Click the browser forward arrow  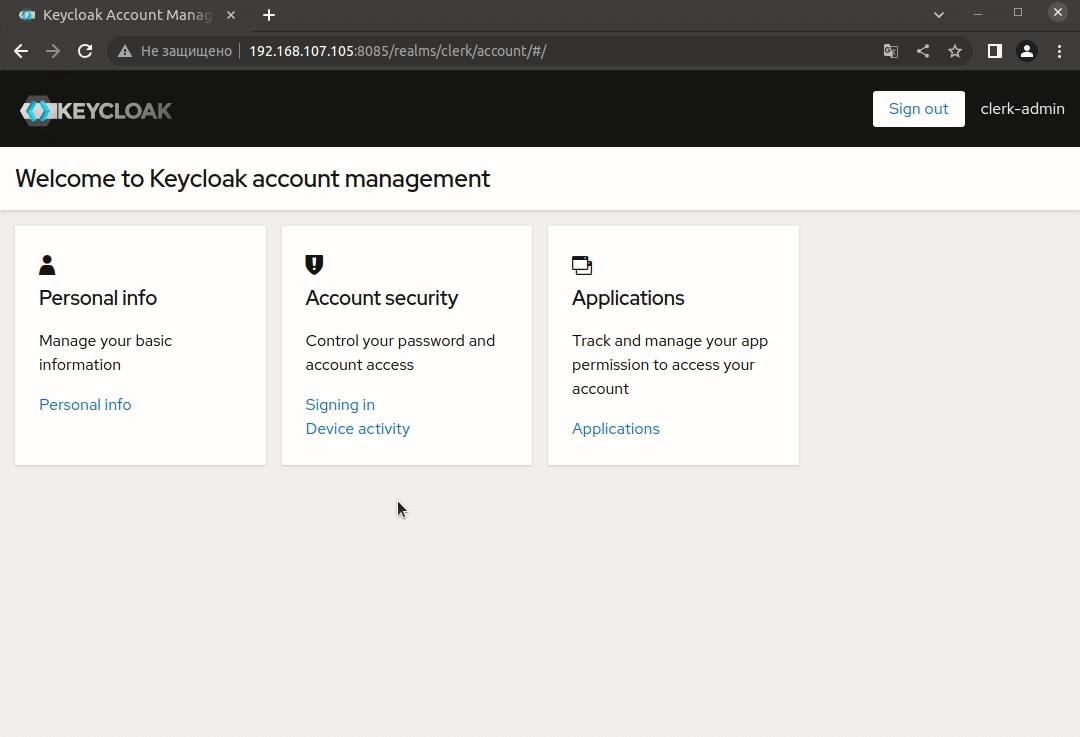coord(53,51)
